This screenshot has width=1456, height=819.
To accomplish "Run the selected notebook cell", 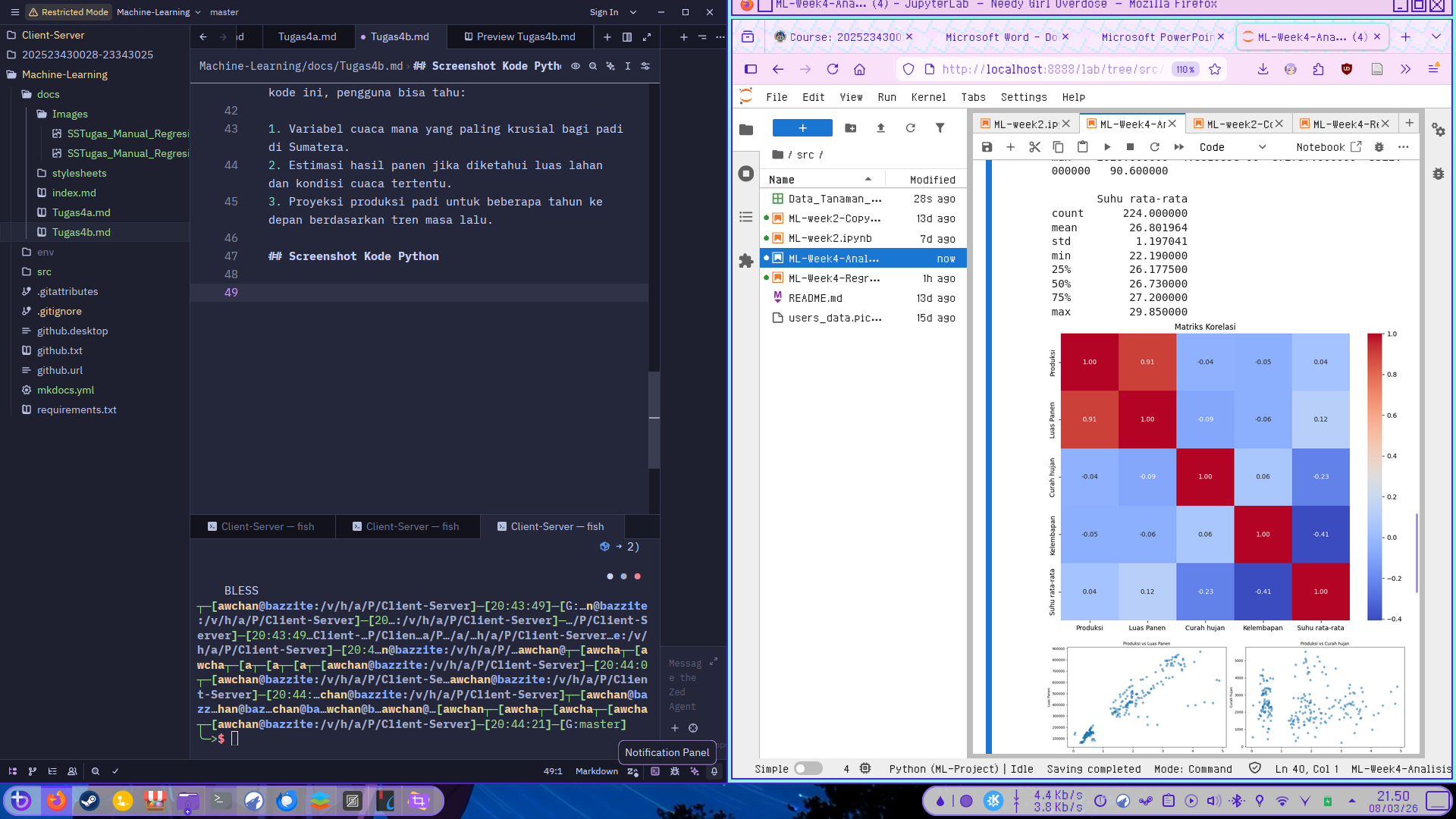I will tap(1107, 147).
